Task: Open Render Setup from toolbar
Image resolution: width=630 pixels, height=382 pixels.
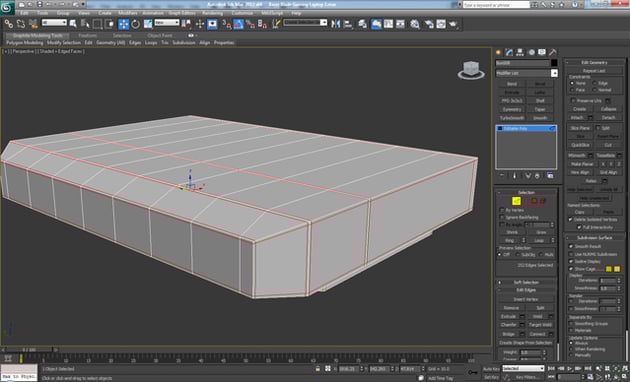Action: pos(429,24)
